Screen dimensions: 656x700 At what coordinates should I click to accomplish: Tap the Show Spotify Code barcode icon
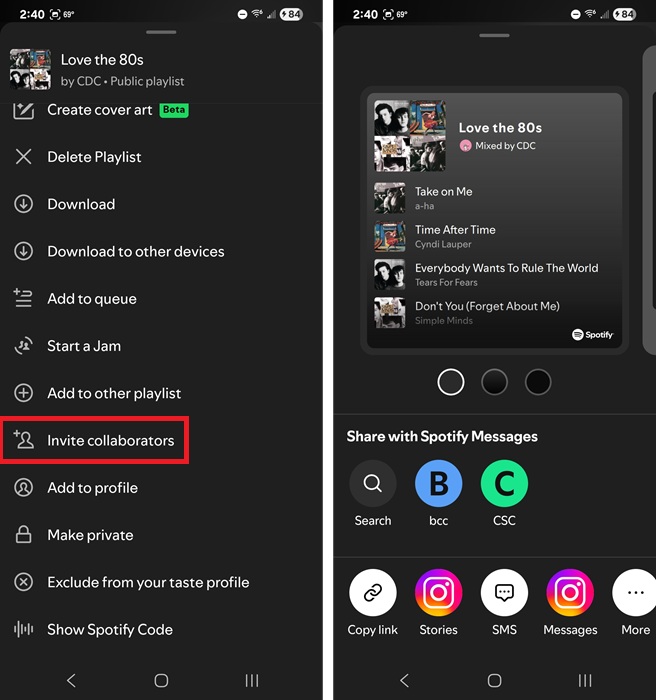click(23, 629)
